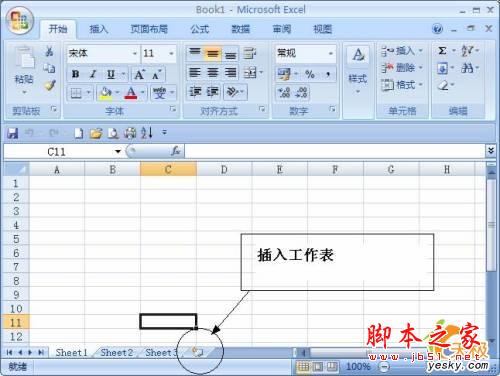The width and height of the screenshot is (500, 376).
Task: Toggle wrap text
Action: click(x=249, y=53)
